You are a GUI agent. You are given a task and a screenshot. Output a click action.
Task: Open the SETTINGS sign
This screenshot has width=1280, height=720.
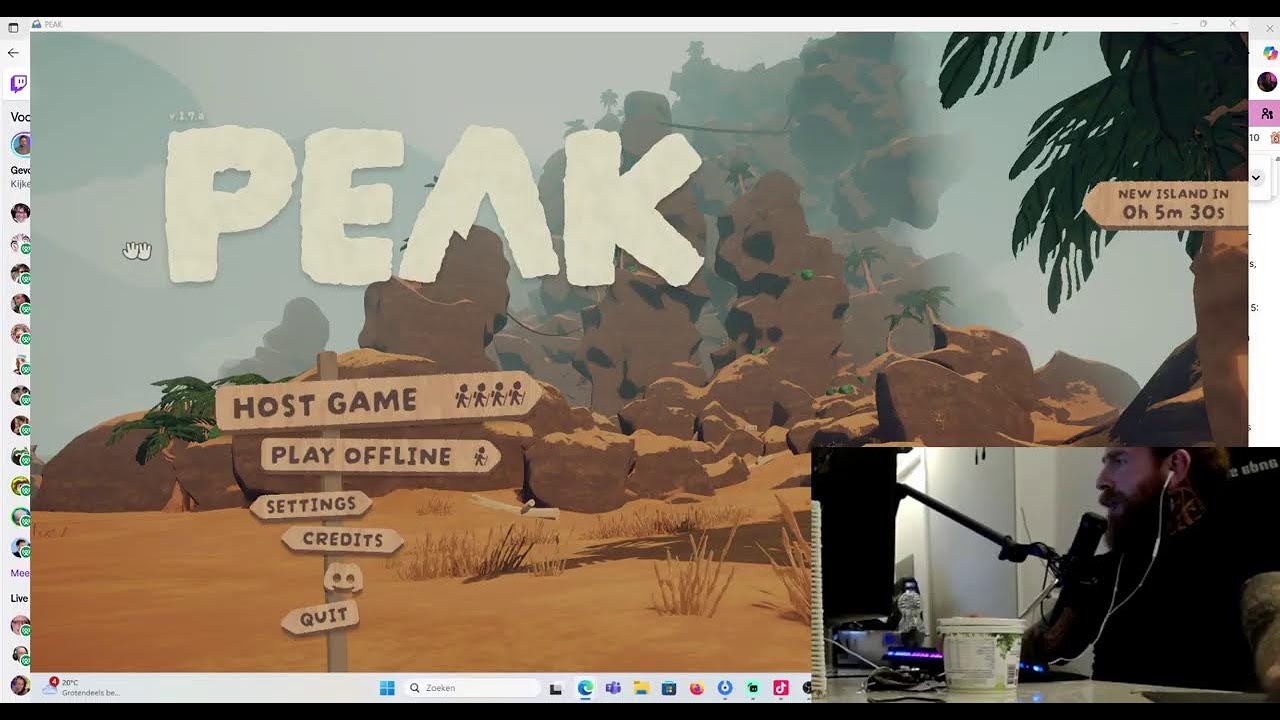311,505
